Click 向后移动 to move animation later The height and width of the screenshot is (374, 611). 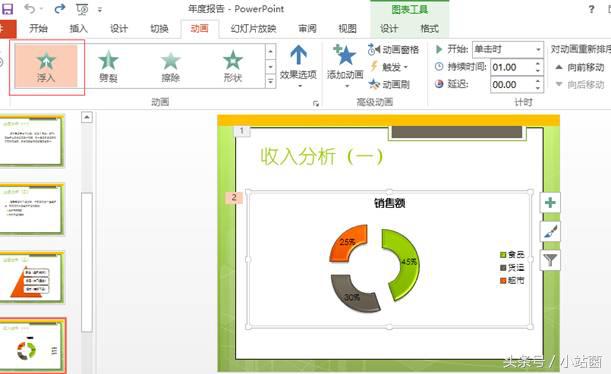click(x=580, y=84)
